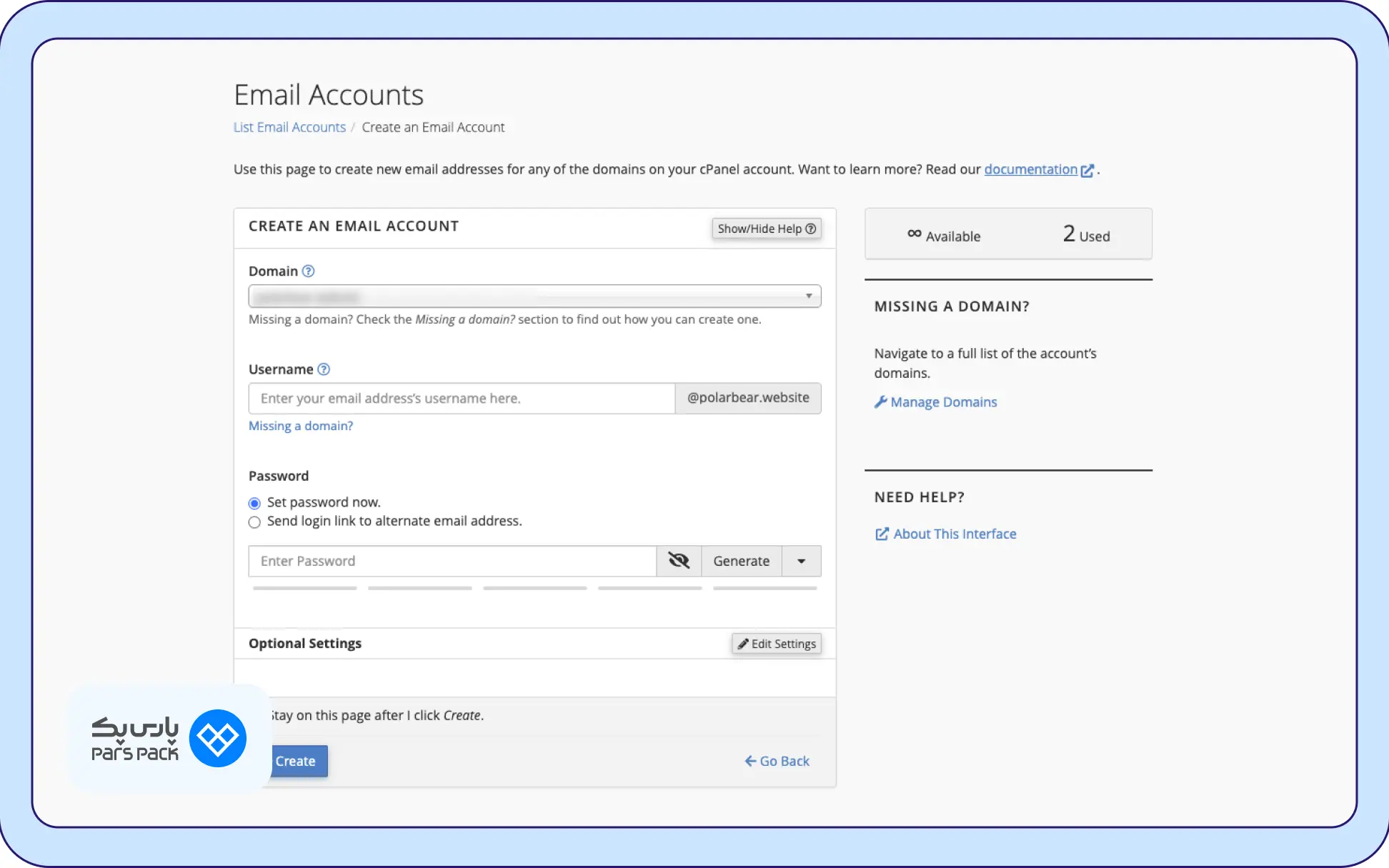This screenshot has height=868, width=1389.
Task: Open the Domain dropdown list
Action: tap(534, 296)
